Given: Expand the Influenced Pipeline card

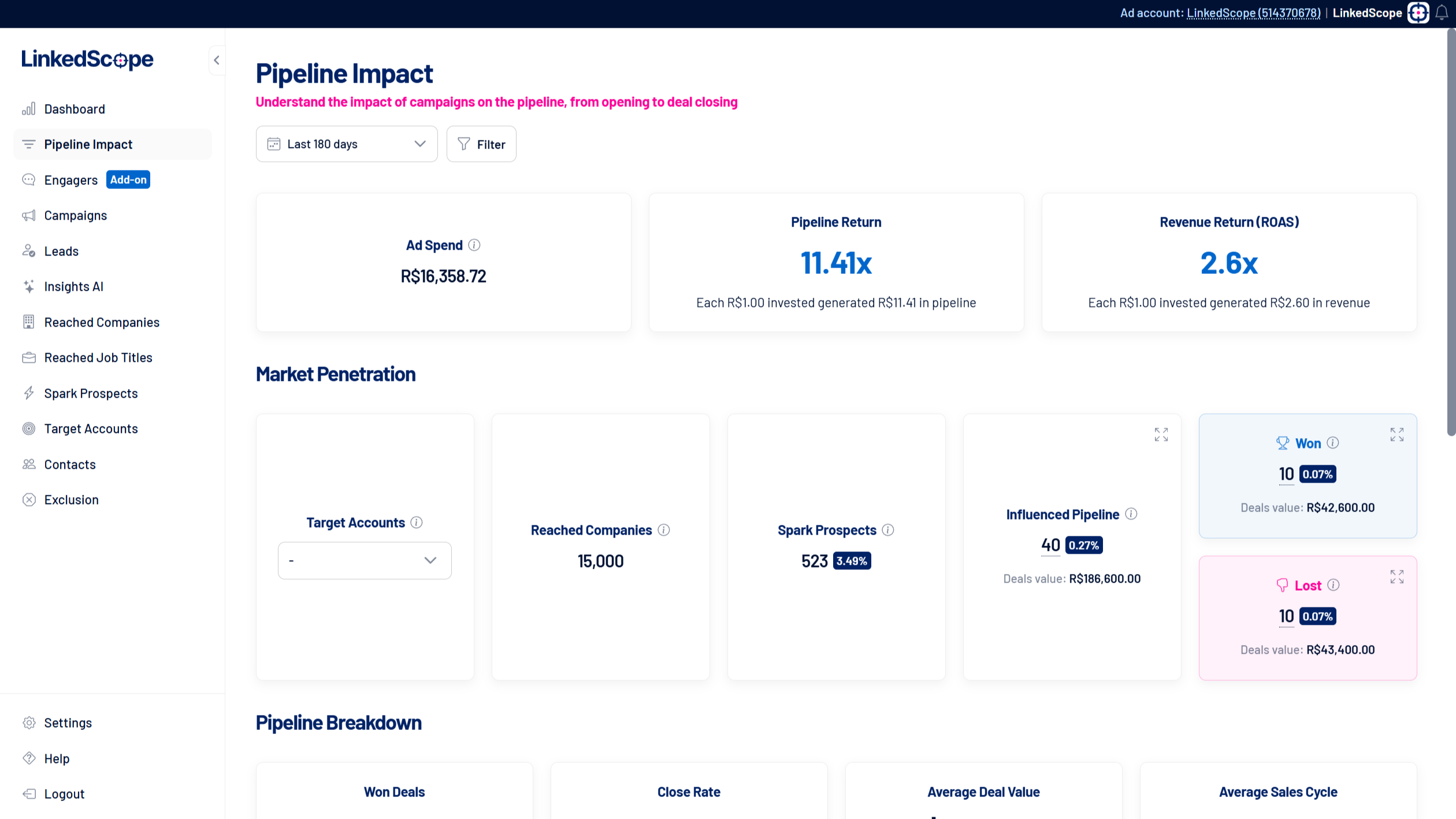Looking at the screenshot, I should 1161,435.
